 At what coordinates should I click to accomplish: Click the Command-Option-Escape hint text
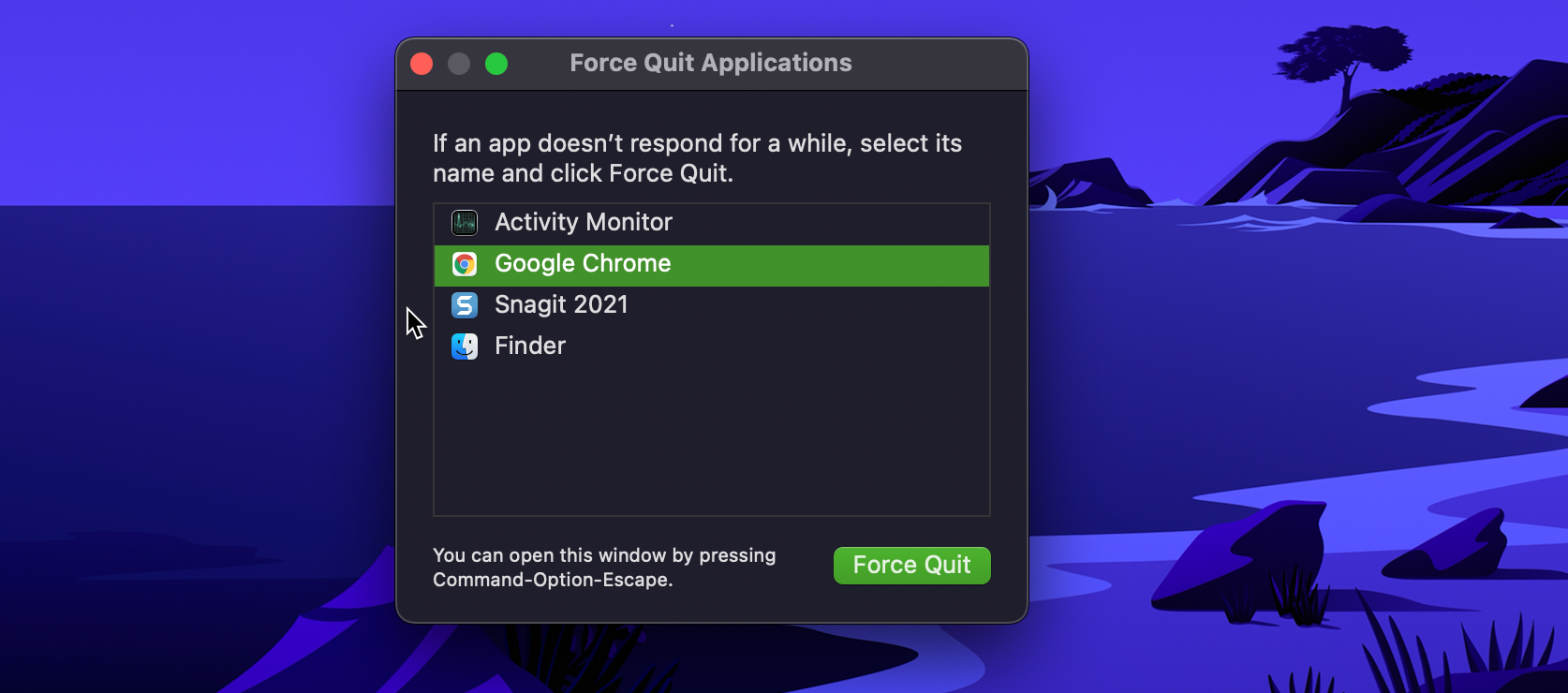[x=604, y=567]
